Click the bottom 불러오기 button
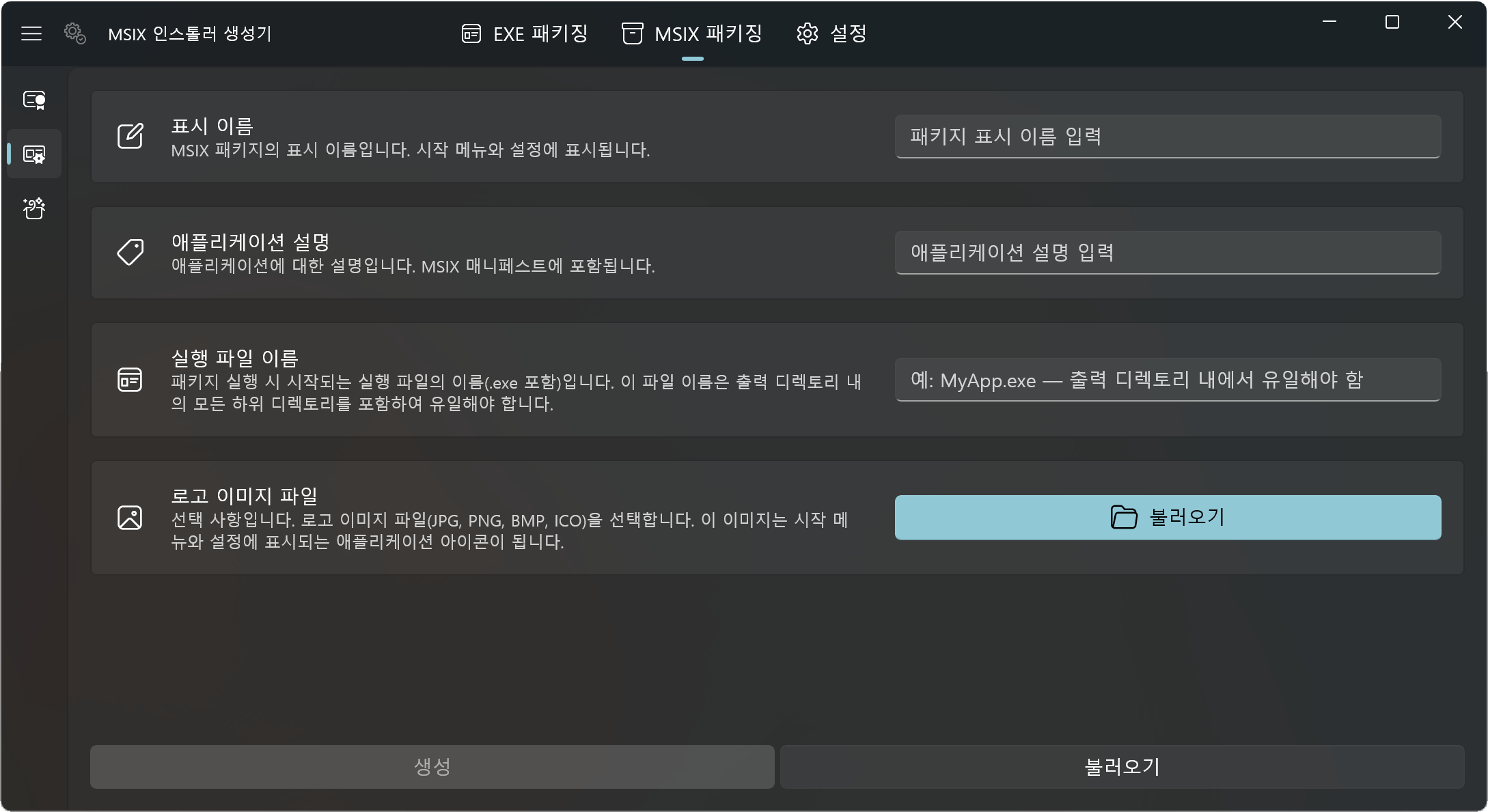 [x=1122, y=767]
